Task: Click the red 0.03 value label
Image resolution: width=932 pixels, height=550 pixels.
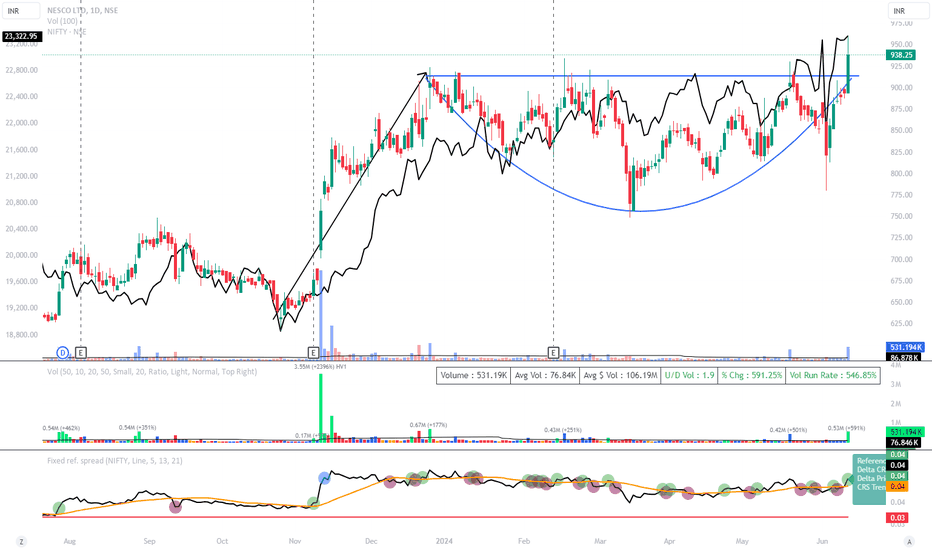Action: [x=898, y=518]
